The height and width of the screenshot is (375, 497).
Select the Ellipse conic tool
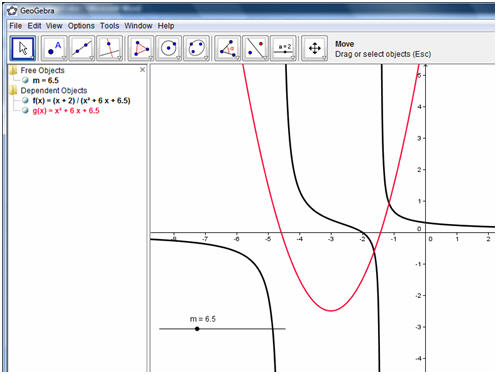(197, 49)
